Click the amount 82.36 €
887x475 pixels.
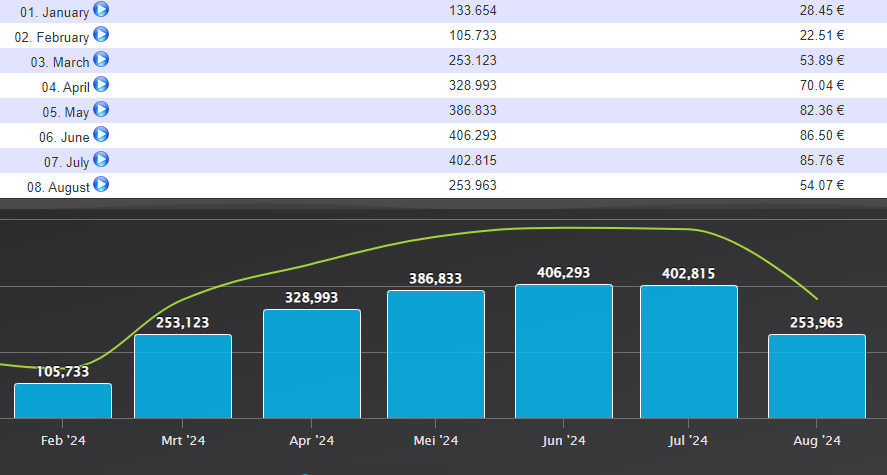point(822,110)
